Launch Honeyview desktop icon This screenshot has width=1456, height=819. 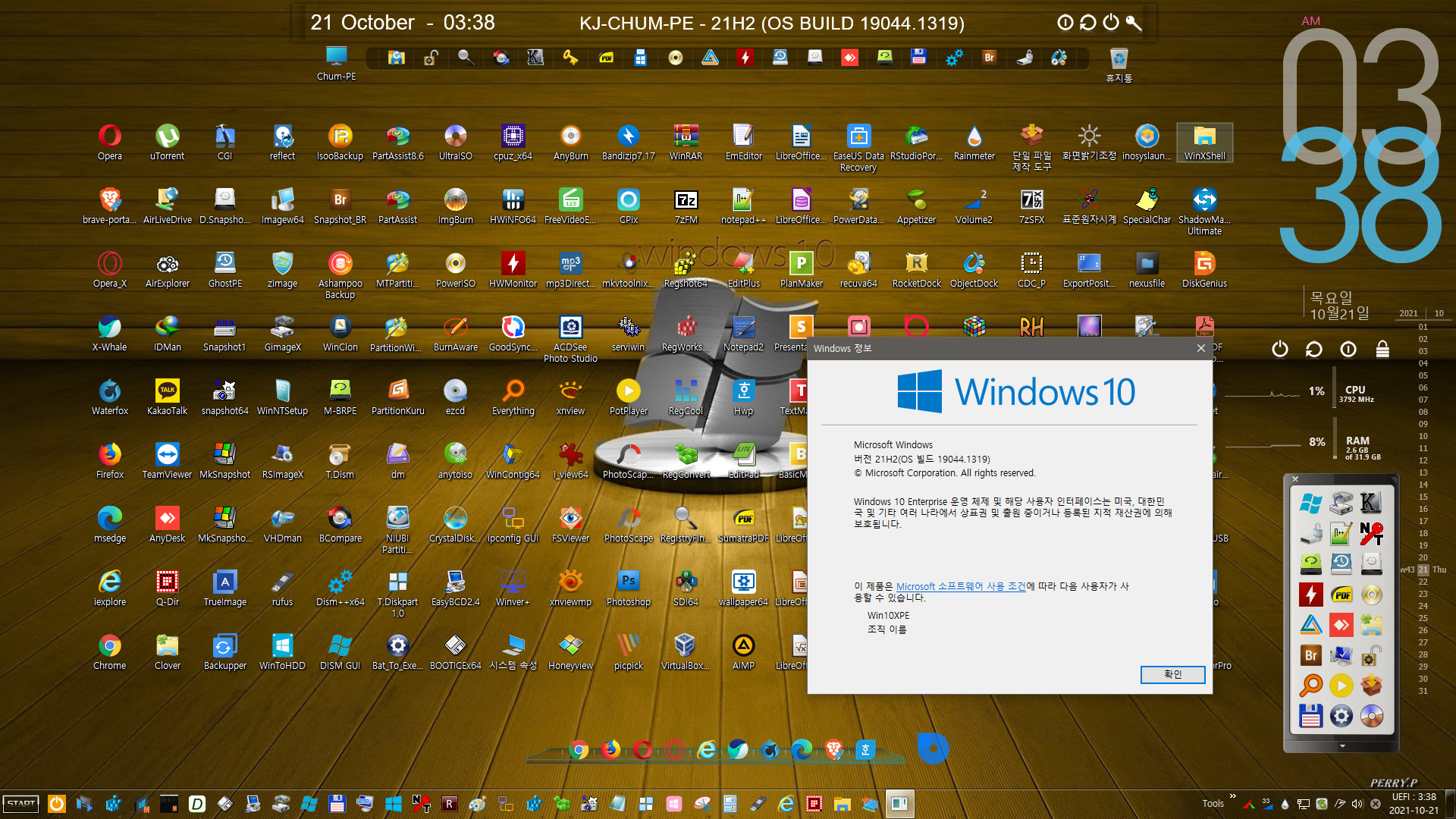click(570, 652)
